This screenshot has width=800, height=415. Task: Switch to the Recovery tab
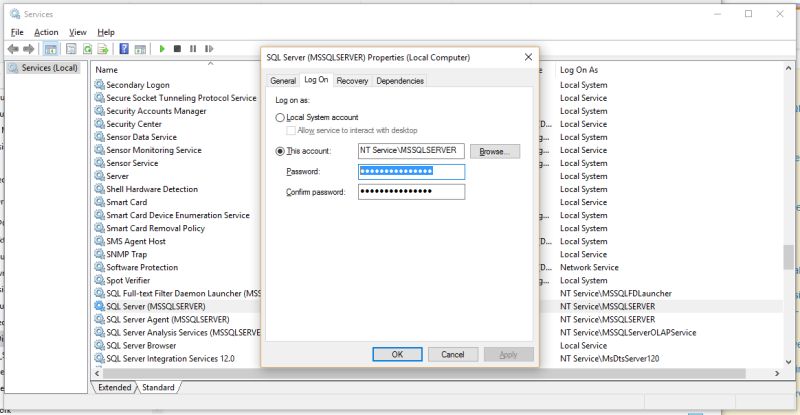352,81
